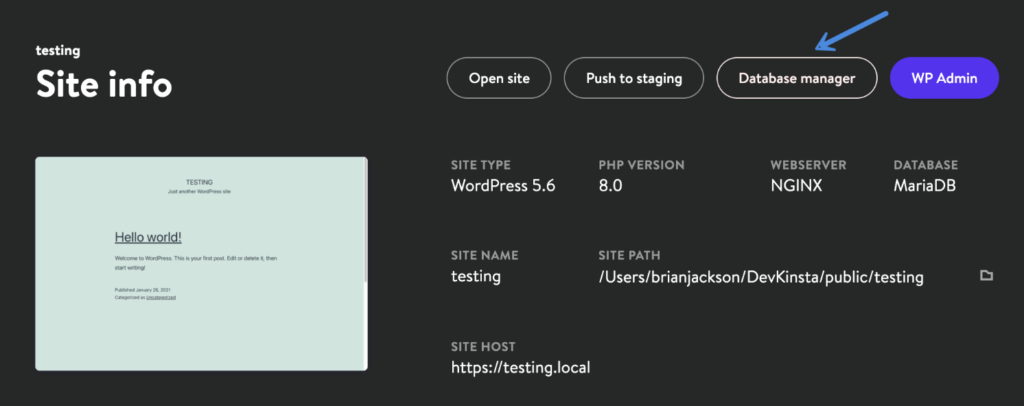1024x406 pixels.
Task: Click the WordPress 5.6 site type value
Action: [503, 186]
